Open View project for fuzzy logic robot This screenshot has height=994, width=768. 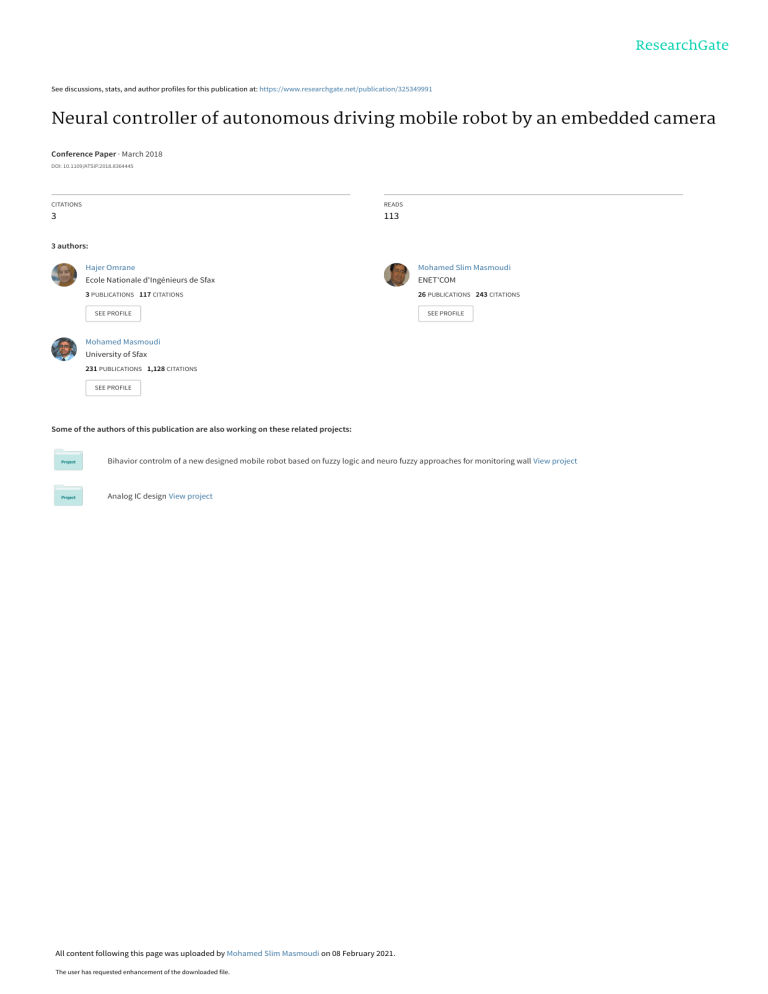[x=555, y=461]
